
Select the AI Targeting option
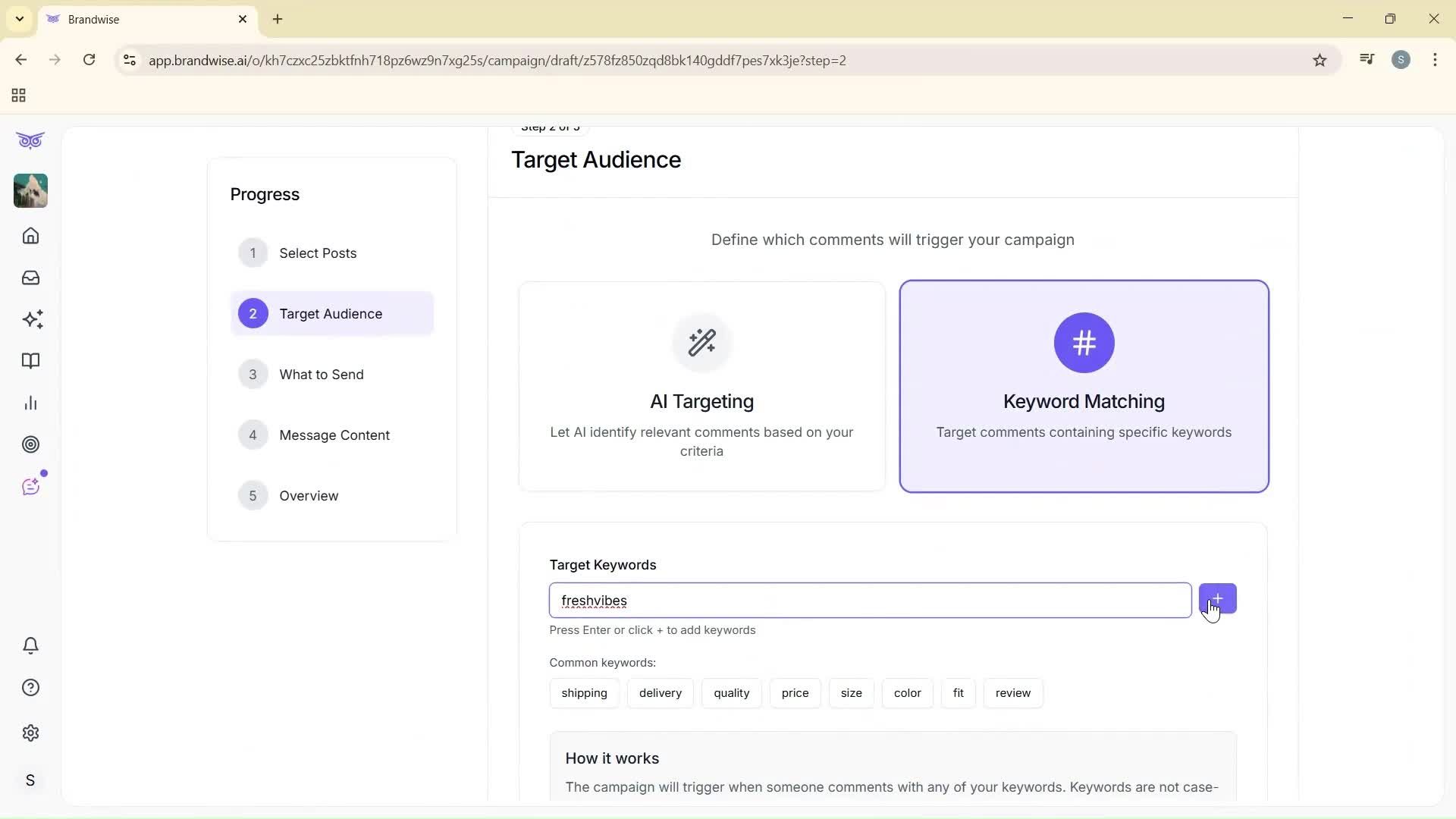point(701,387)
